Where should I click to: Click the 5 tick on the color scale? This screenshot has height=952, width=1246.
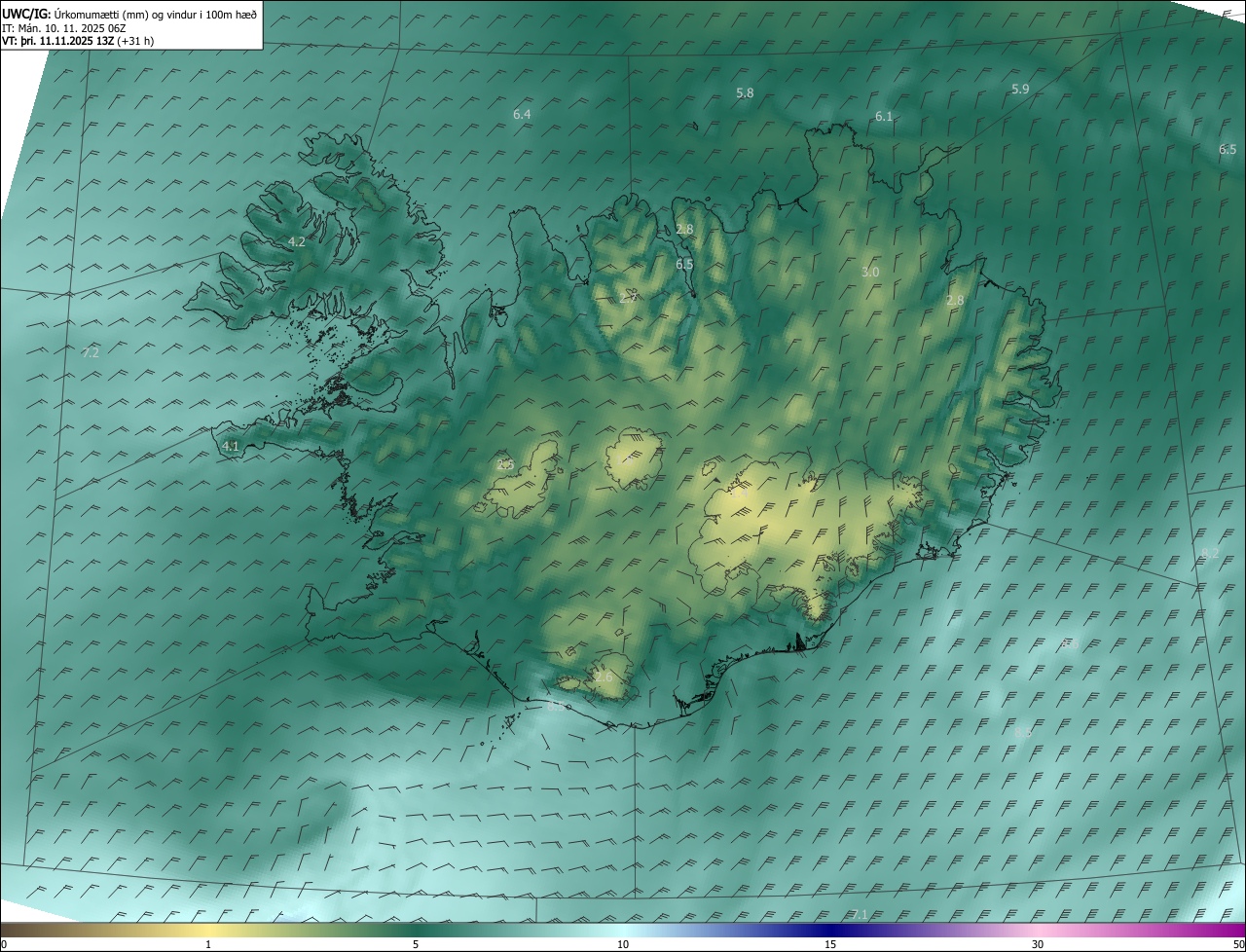tap(416, 945)
